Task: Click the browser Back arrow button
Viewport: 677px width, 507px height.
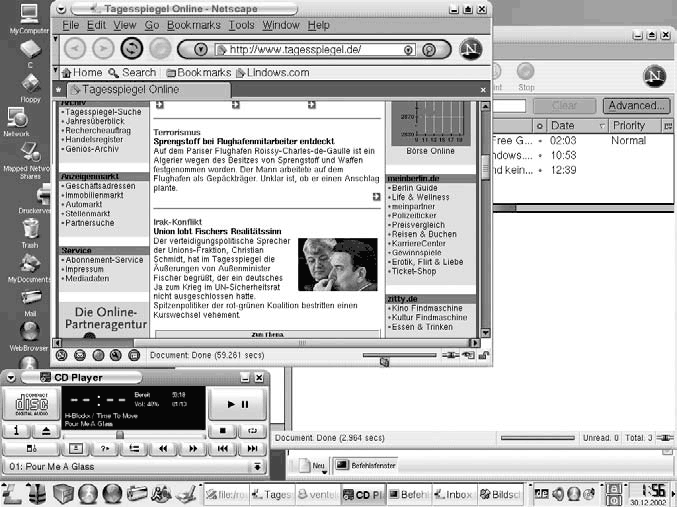Action: [x=74, y=49]
